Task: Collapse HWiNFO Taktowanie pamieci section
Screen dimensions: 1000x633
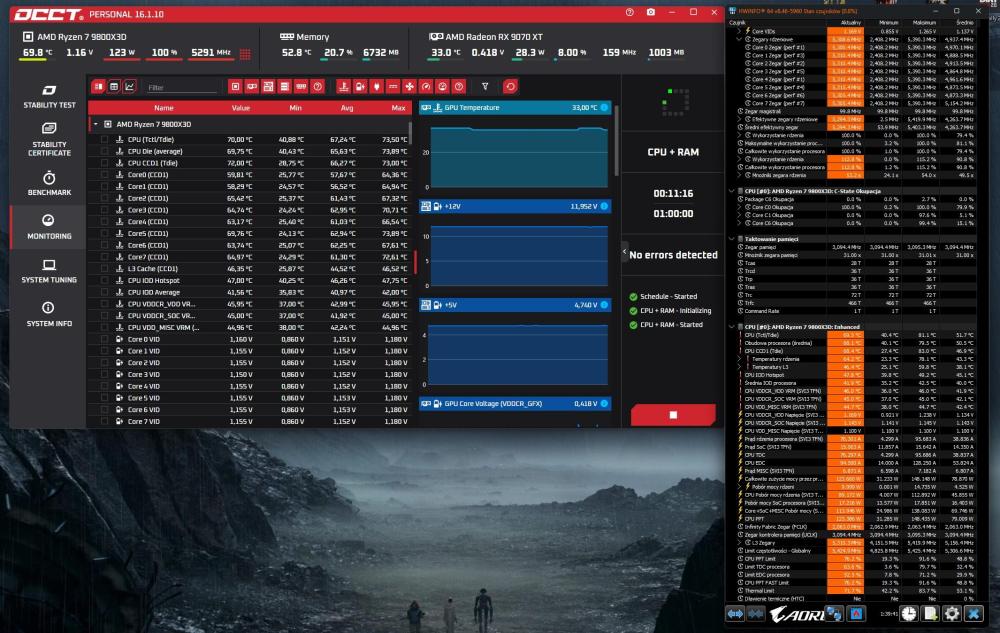Action: click(x=732, y=239)
